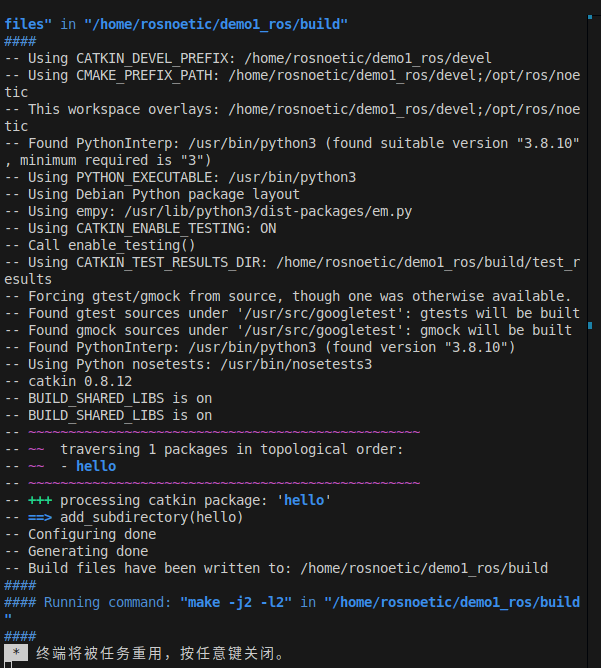The width and height of the screenshot is (601, 668).
Task: Open the /usr/lib/python3/dist-packages/em.py path link
Action: coord(268,212)
